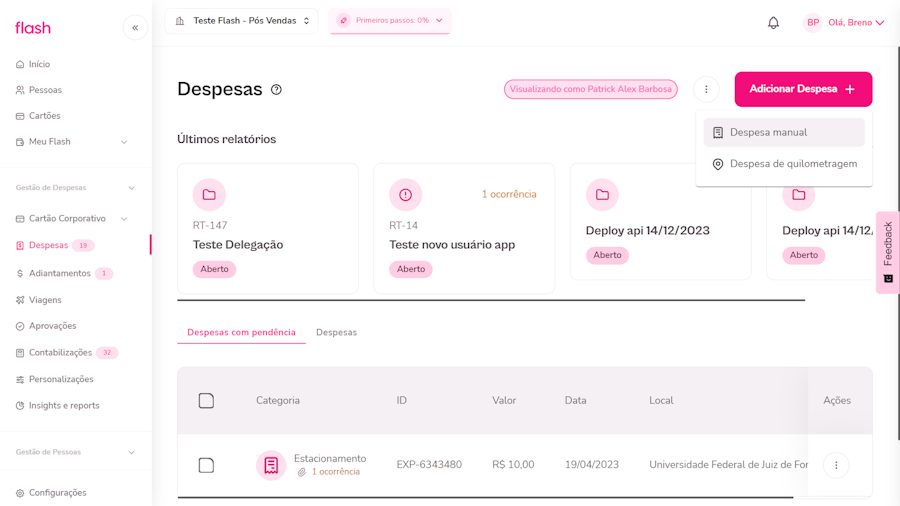Open row actions for Estacionamento expense

836,465
